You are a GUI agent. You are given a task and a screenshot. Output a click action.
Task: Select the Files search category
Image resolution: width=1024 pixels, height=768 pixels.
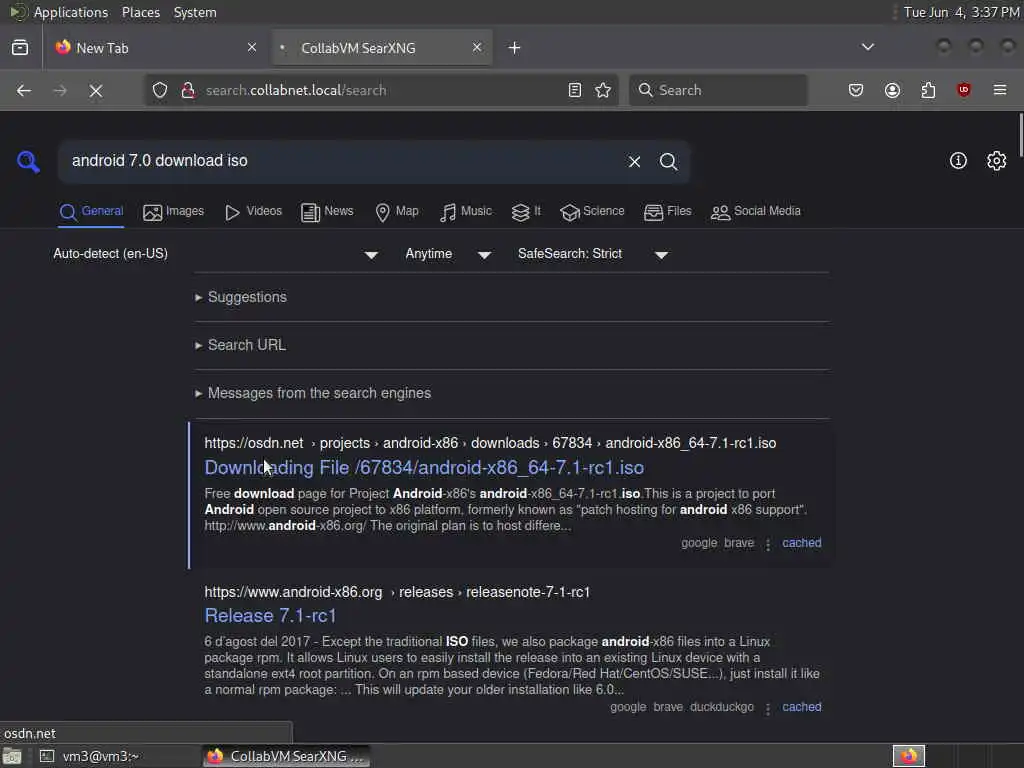click(667, 212)
